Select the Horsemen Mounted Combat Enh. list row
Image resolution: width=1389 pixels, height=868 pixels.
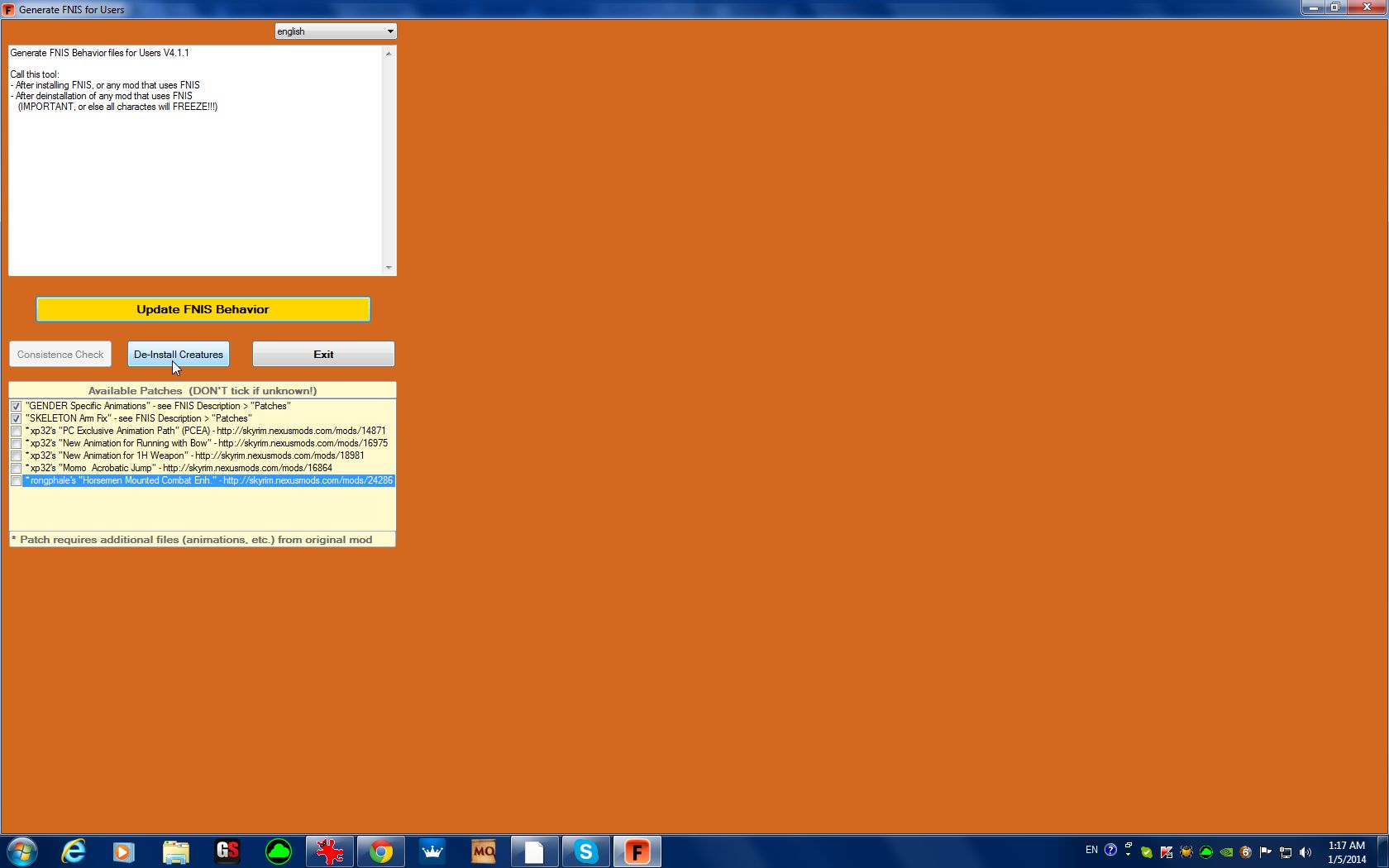pos(208,480)
